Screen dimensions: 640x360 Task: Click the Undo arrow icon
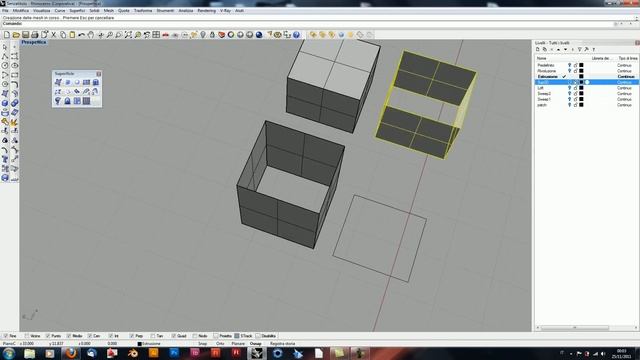(x=82, y=35)
